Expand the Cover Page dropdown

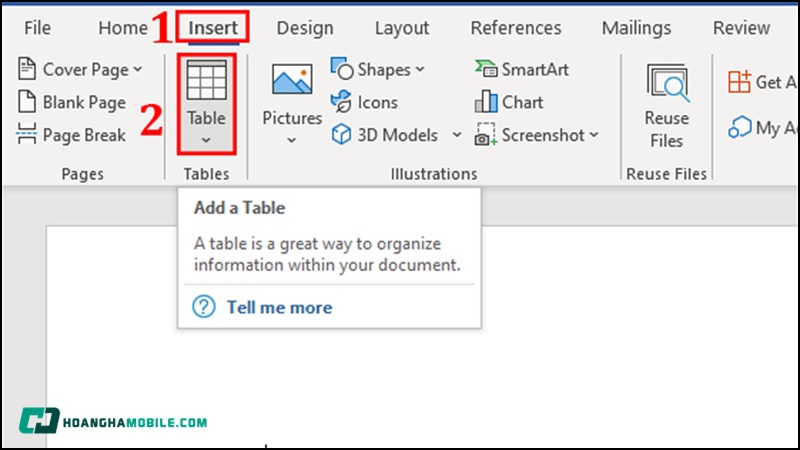tap(137, 70)
